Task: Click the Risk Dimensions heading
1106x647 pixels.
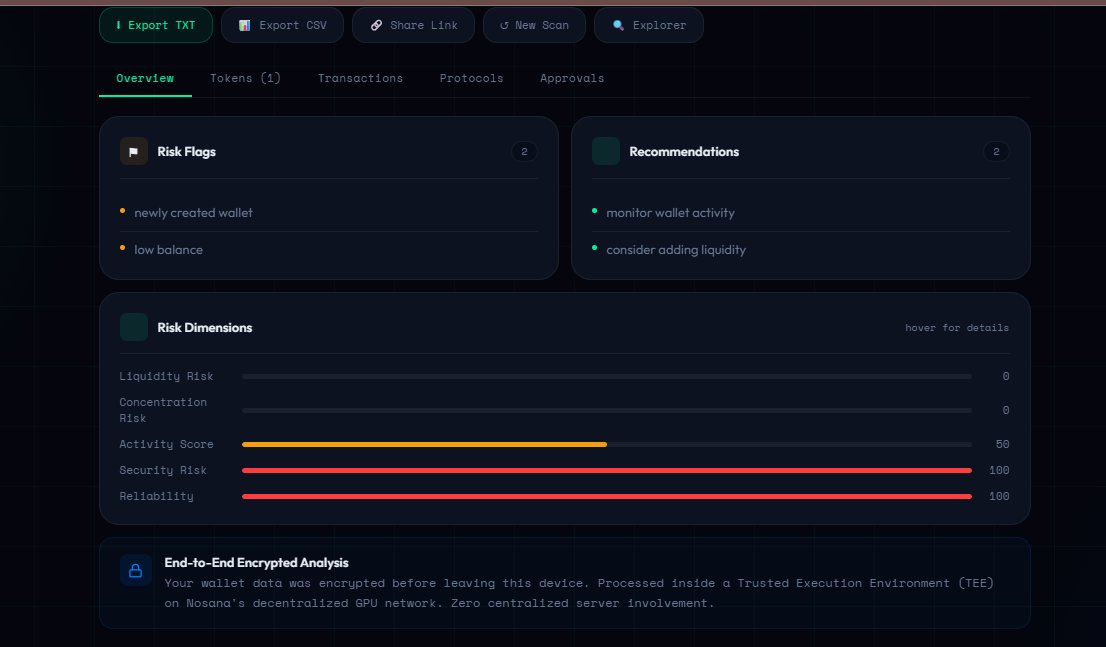Action: point(205,327)
